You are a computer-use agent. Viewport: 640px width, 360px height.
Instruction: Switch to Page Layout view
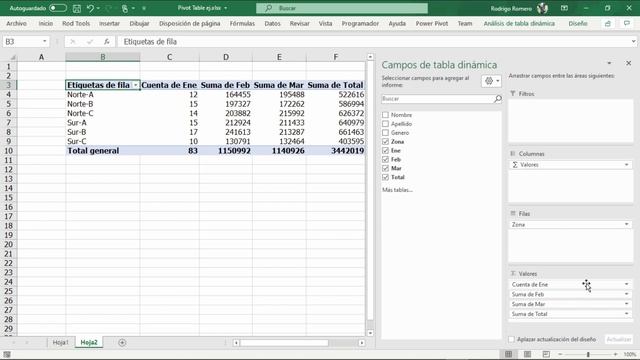pyautogui.click(x=527, y=354)
